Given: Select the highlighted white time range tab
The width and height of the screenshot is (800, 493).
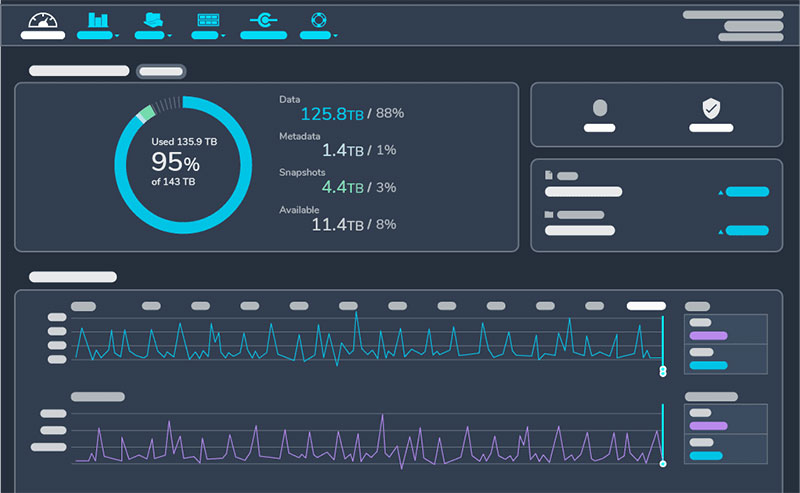Looking at the screenshot, I should click(646, 306).
